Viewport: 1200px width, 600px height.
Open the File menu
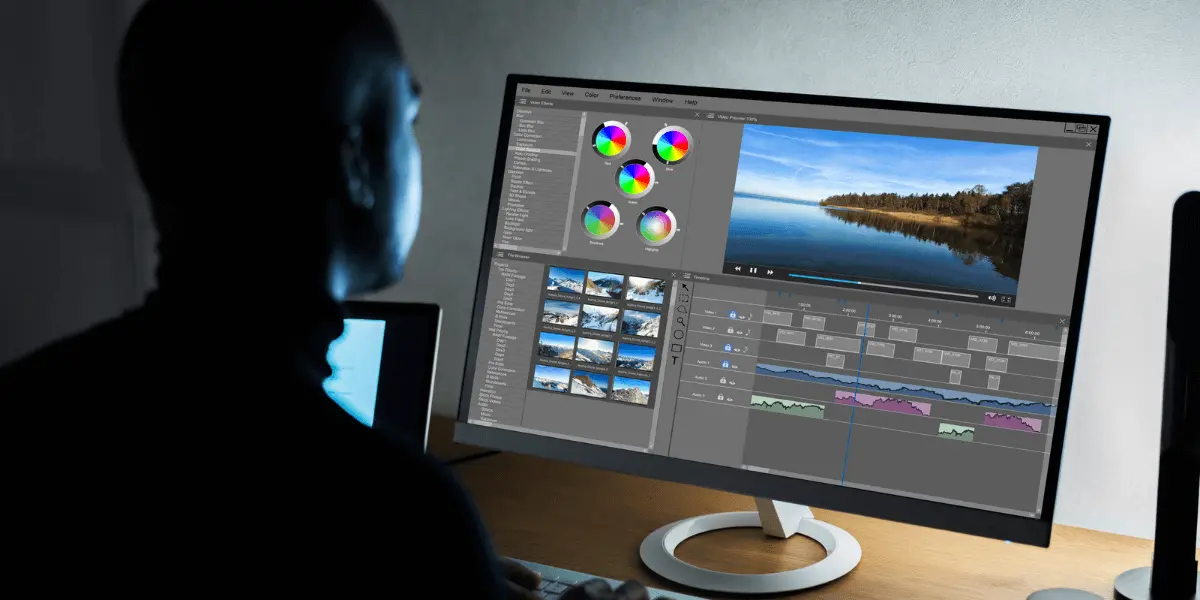tap(526, 90)
